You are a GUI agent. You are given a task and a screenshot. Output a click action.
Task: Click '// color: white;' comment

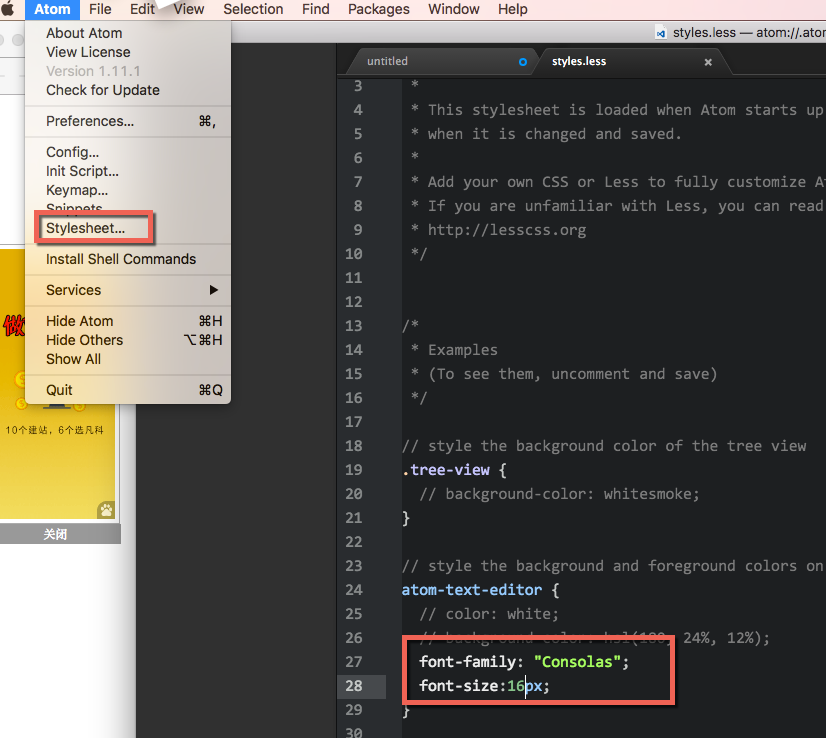tap(489, 614)
